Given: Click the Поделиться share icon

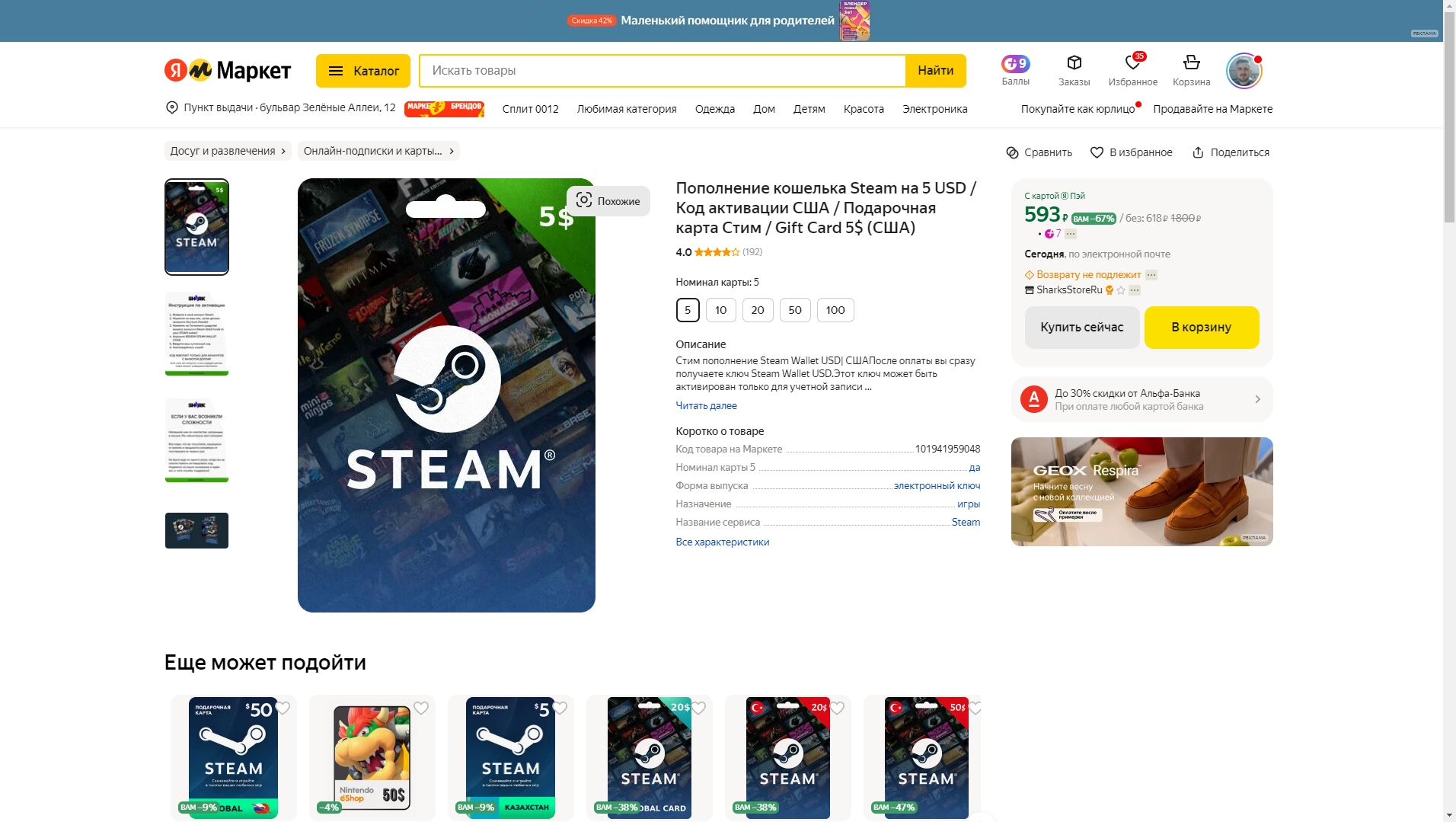Looking at the screenshot, I should point(1198,152).
